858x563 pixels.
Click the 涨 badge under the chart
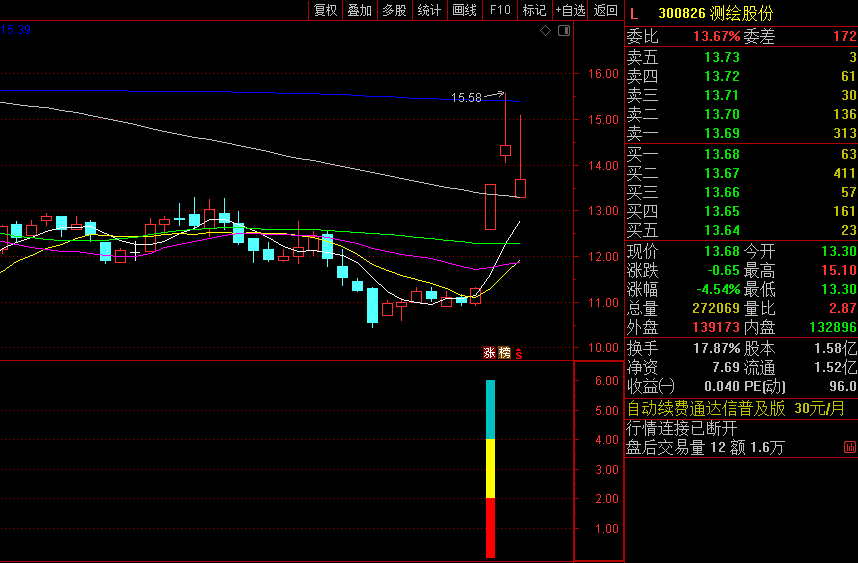[x=489, y=353]
